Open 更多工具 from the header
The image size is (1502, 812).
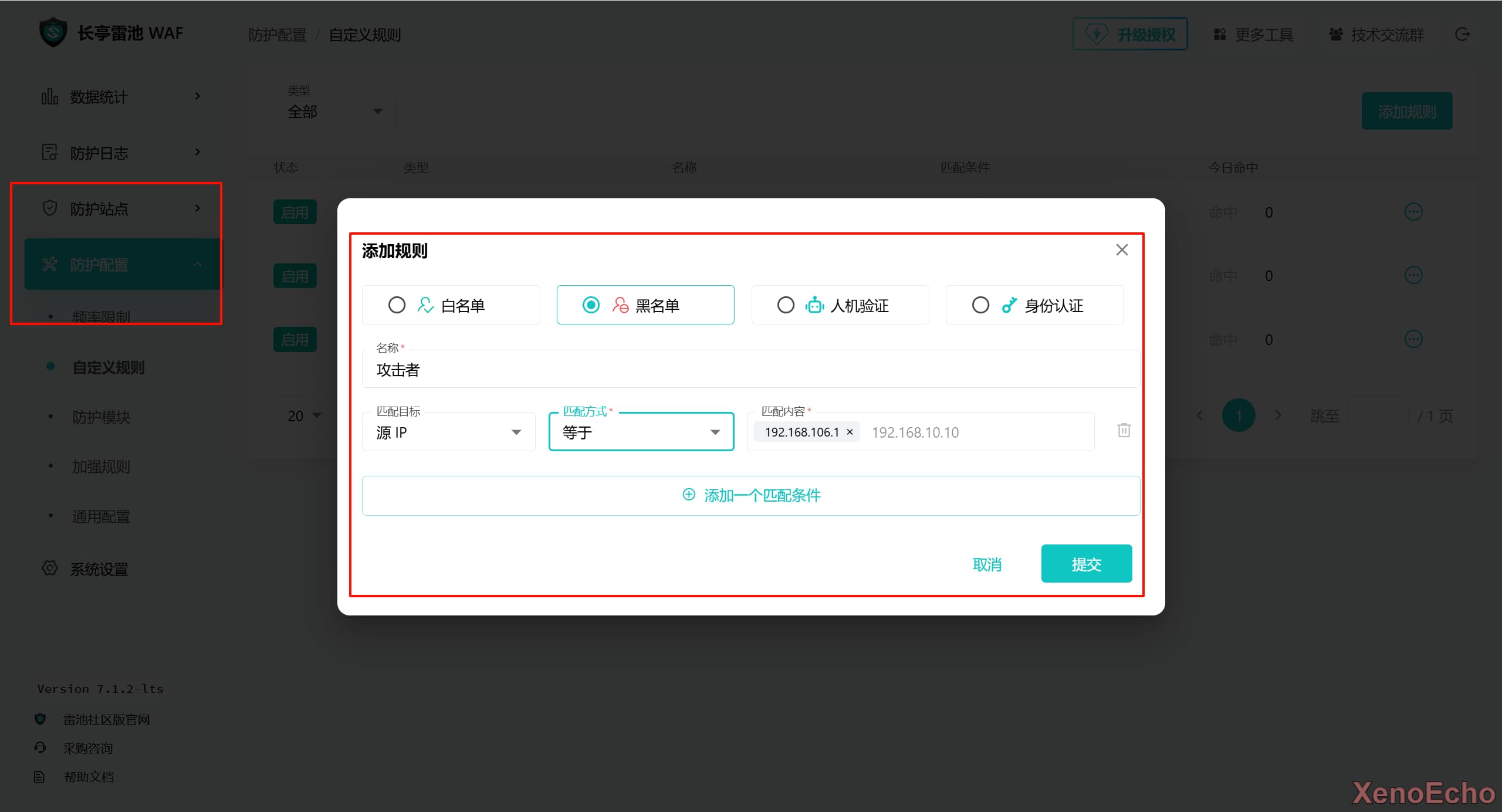(1253, 35)
